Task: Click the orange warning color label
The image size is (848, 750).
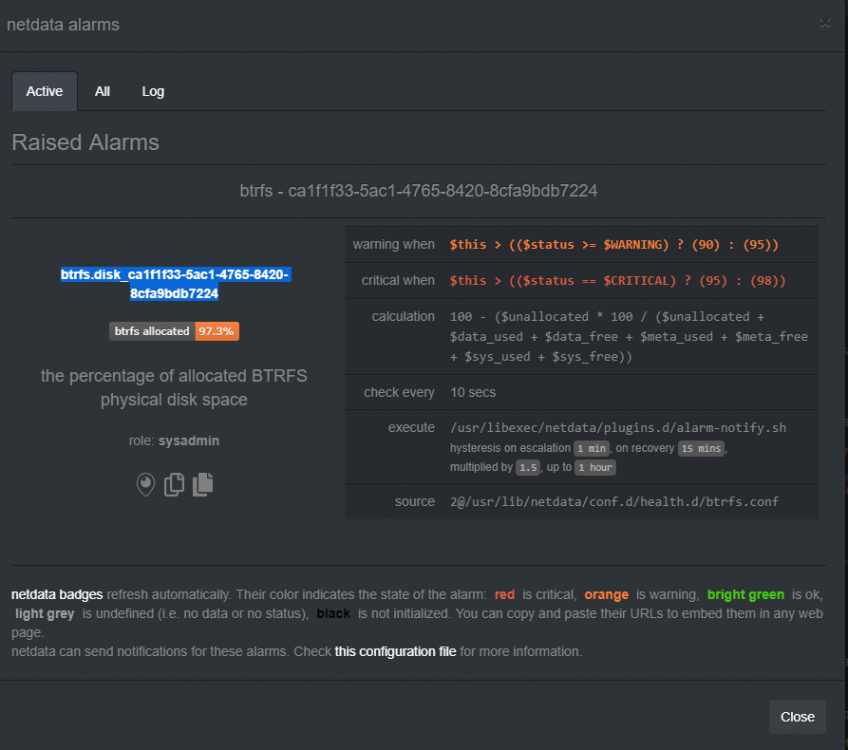Action: coord(606,594)
